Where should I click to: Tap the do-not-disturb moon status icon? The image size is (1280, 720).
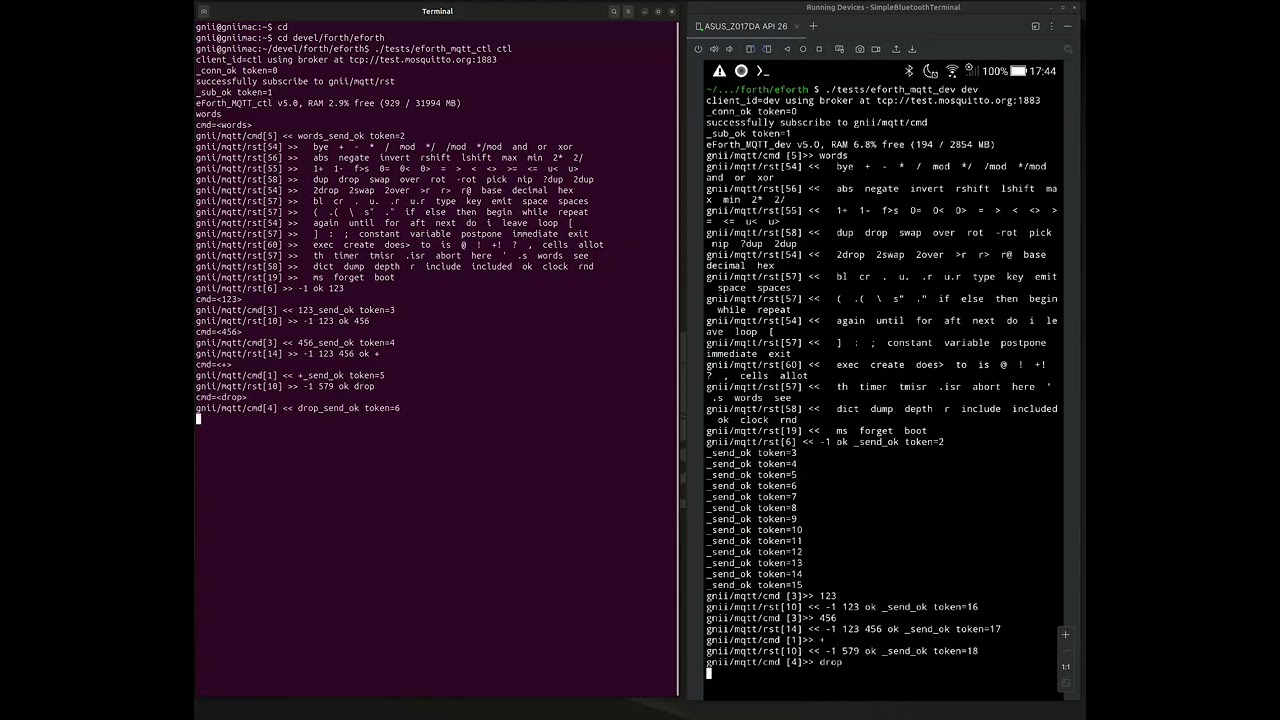point(930,71)
